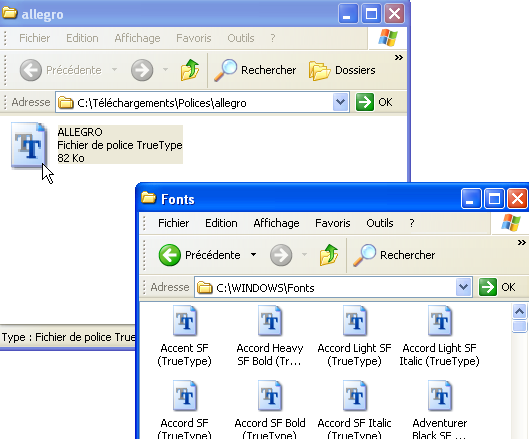529x439 pixels.
Task: Click the Windows logo in Fonts window
Action: (x=511, y=223)
